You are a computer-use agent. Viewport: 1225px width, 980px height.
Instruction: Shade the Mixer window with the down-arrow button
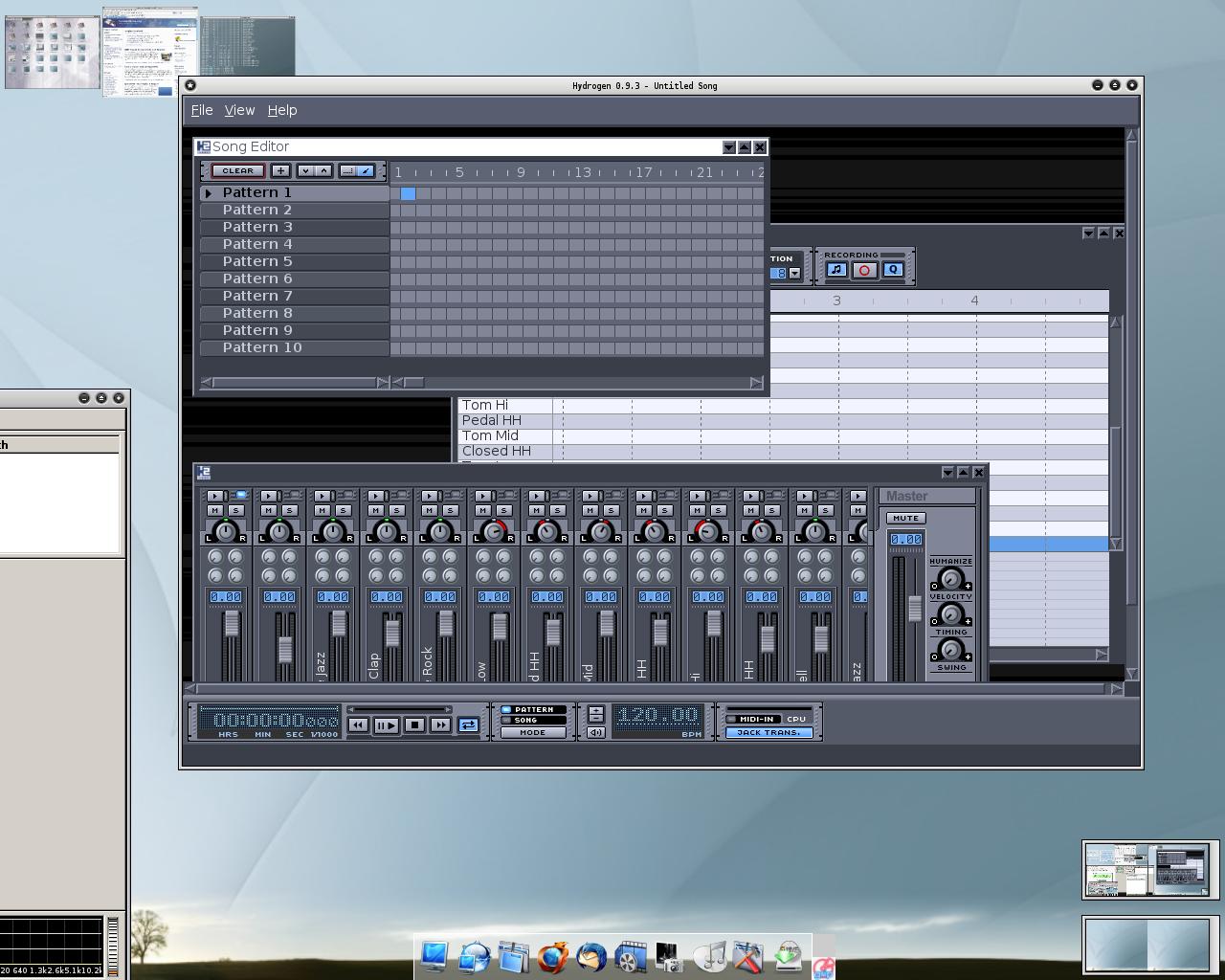point(947,473)
